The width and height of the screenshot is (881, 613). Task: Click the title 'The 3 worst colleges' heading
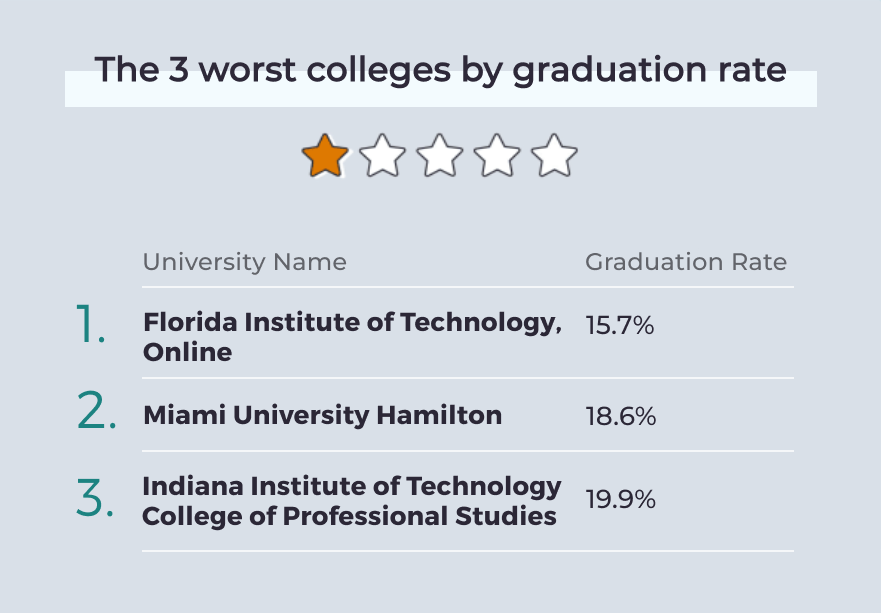coord(440,70)
